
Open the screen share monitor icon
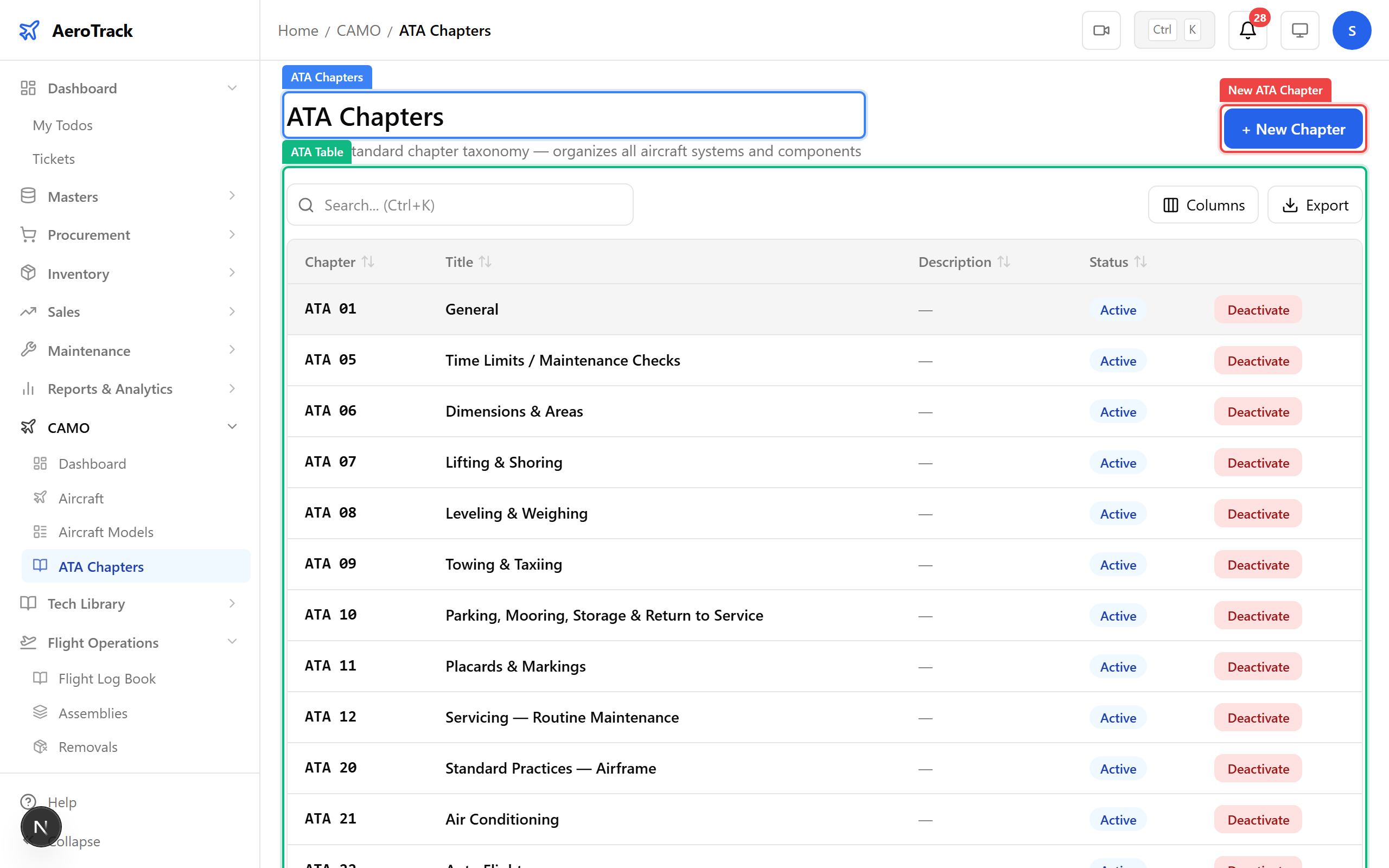point(1299,30)
